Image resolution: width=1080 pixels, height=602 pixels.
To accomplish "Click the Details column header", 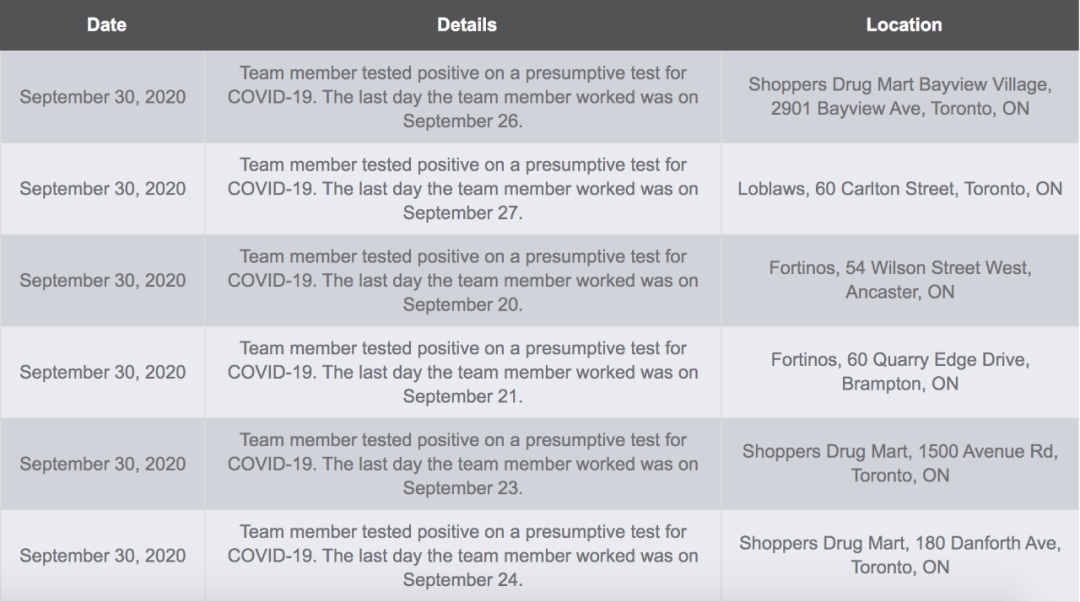I will click(x=466, y=25).
